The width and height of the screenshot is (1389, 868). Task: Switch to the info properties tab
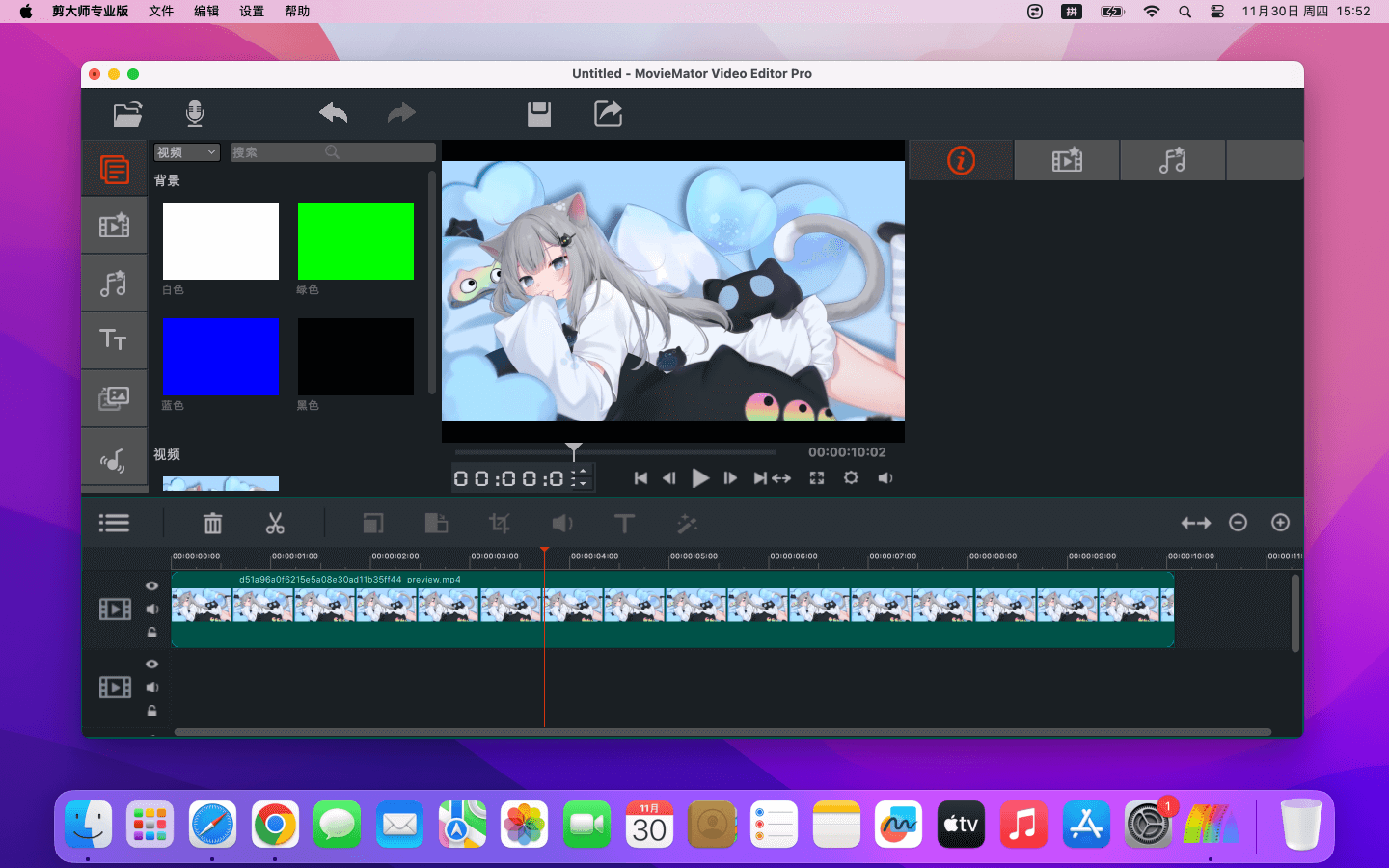pyautogui.click(x=962, y=160)
